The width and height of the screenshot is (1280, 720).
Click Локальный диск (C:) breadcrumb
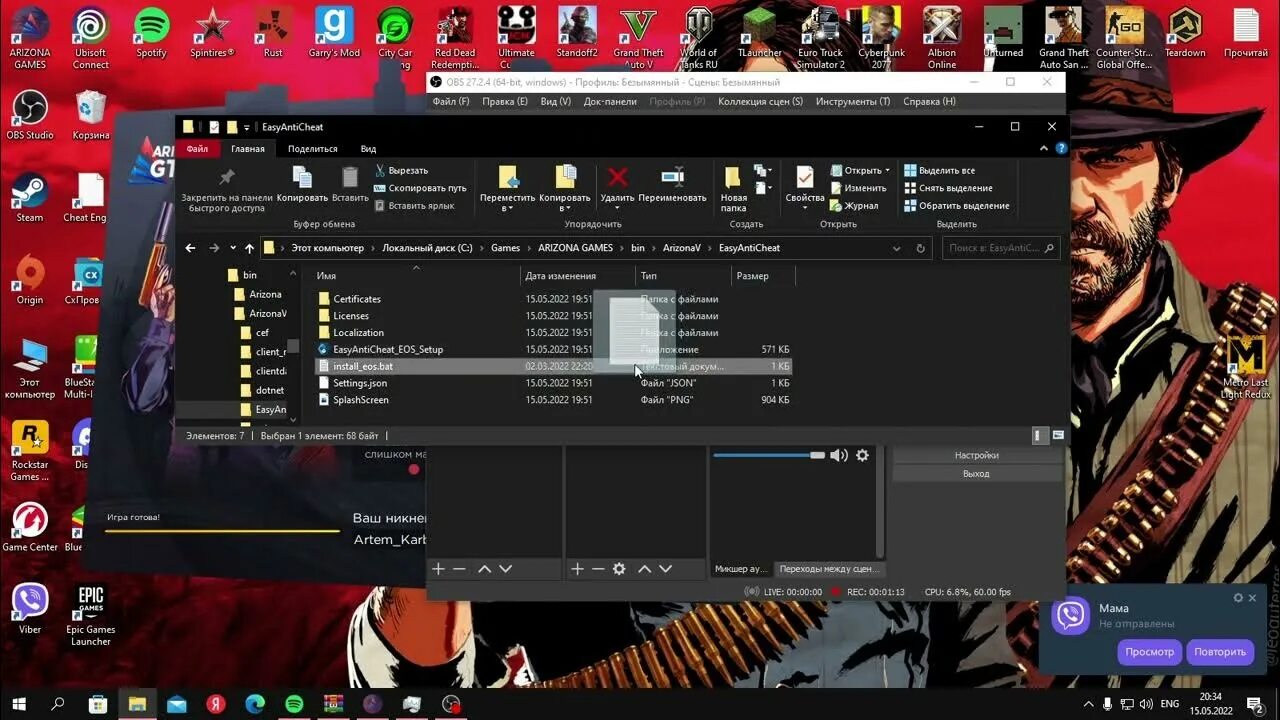pyautogui.click(x=427, y=248)
